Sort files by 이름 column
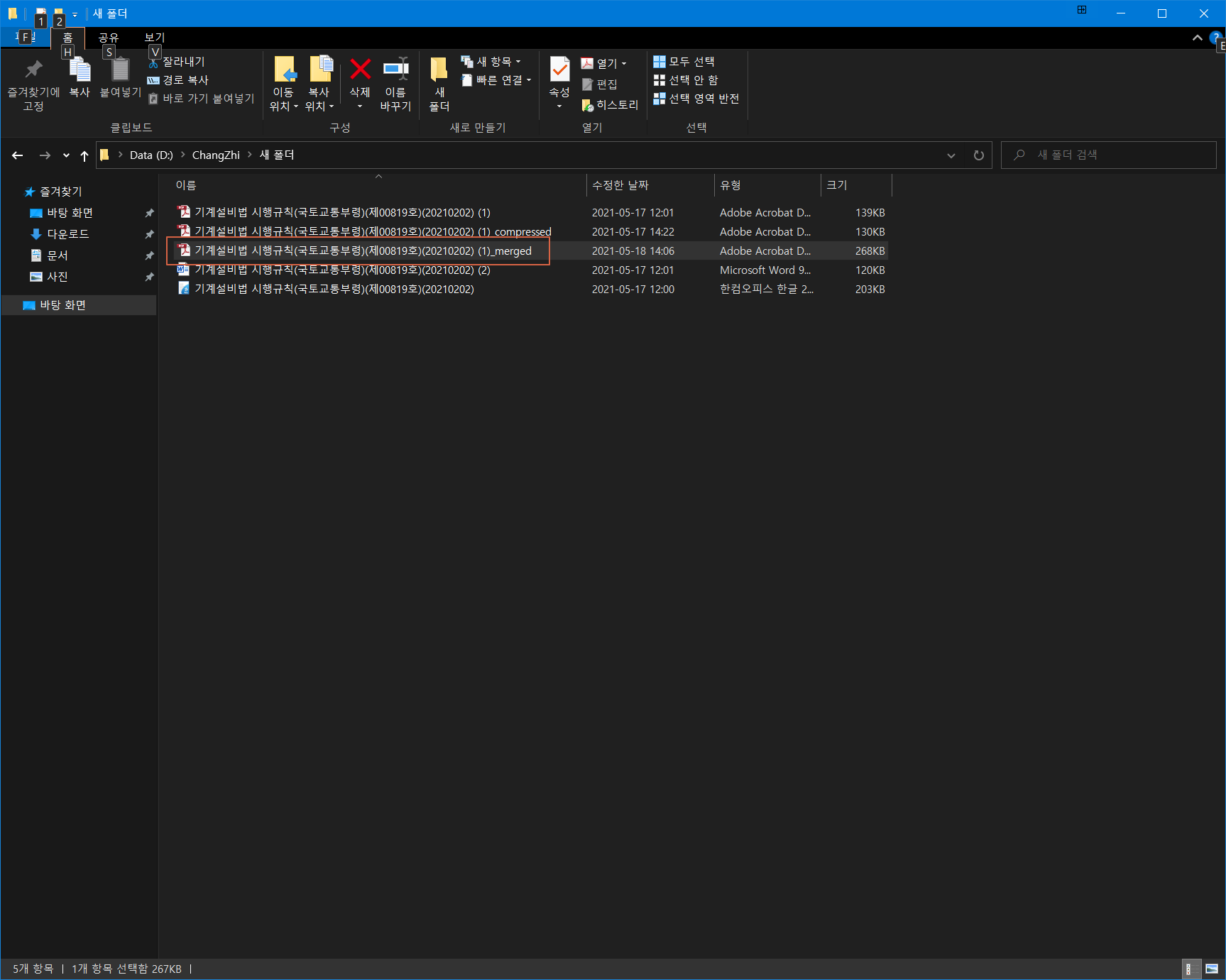This screenshot has height=980, width=1226. pos(379,185)
